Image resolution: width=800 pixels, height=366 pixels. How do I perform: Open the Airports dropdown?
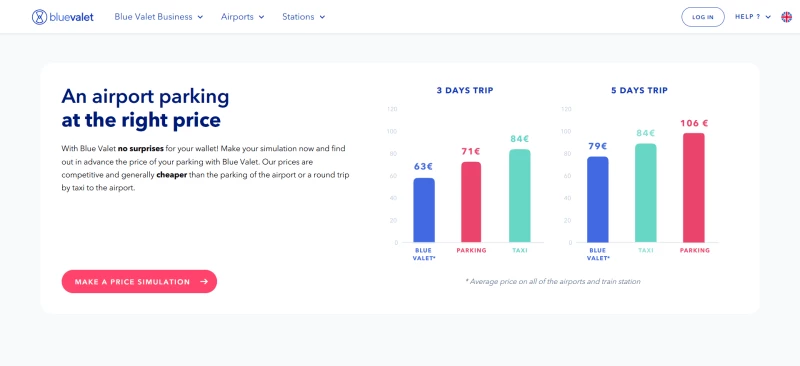click(x=242, y=17)
